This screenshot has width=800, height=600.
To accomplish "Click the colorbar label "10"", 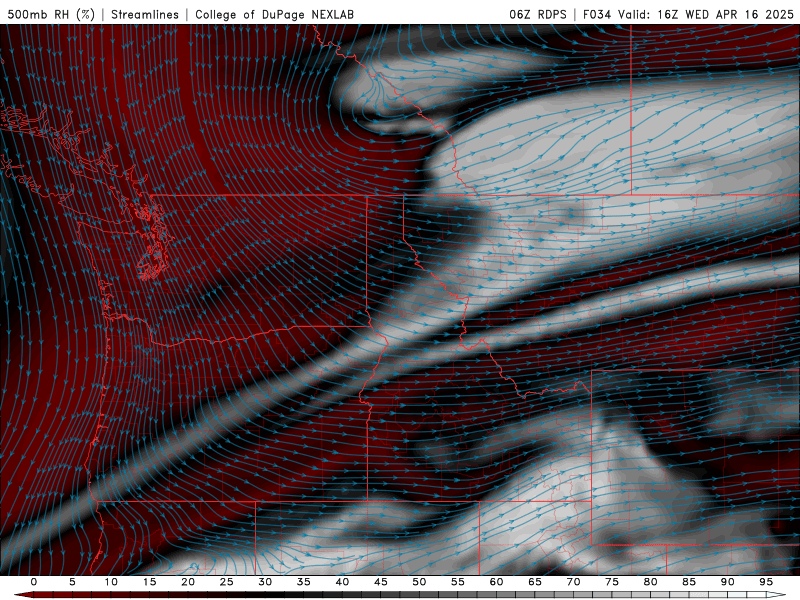I will 111,582.
